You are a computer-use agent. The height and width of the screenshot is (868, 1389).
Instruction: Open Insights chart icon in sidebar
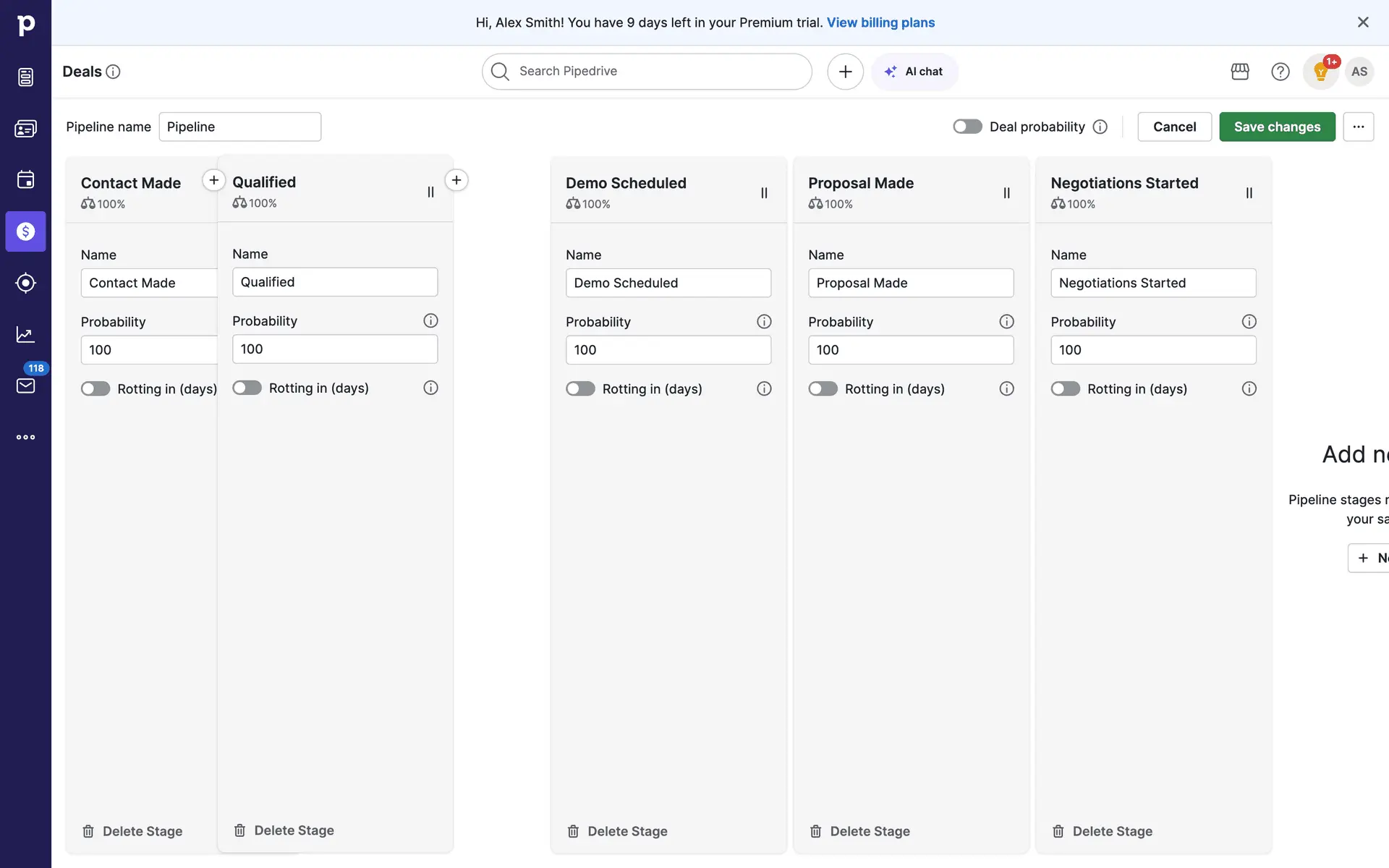25,334
